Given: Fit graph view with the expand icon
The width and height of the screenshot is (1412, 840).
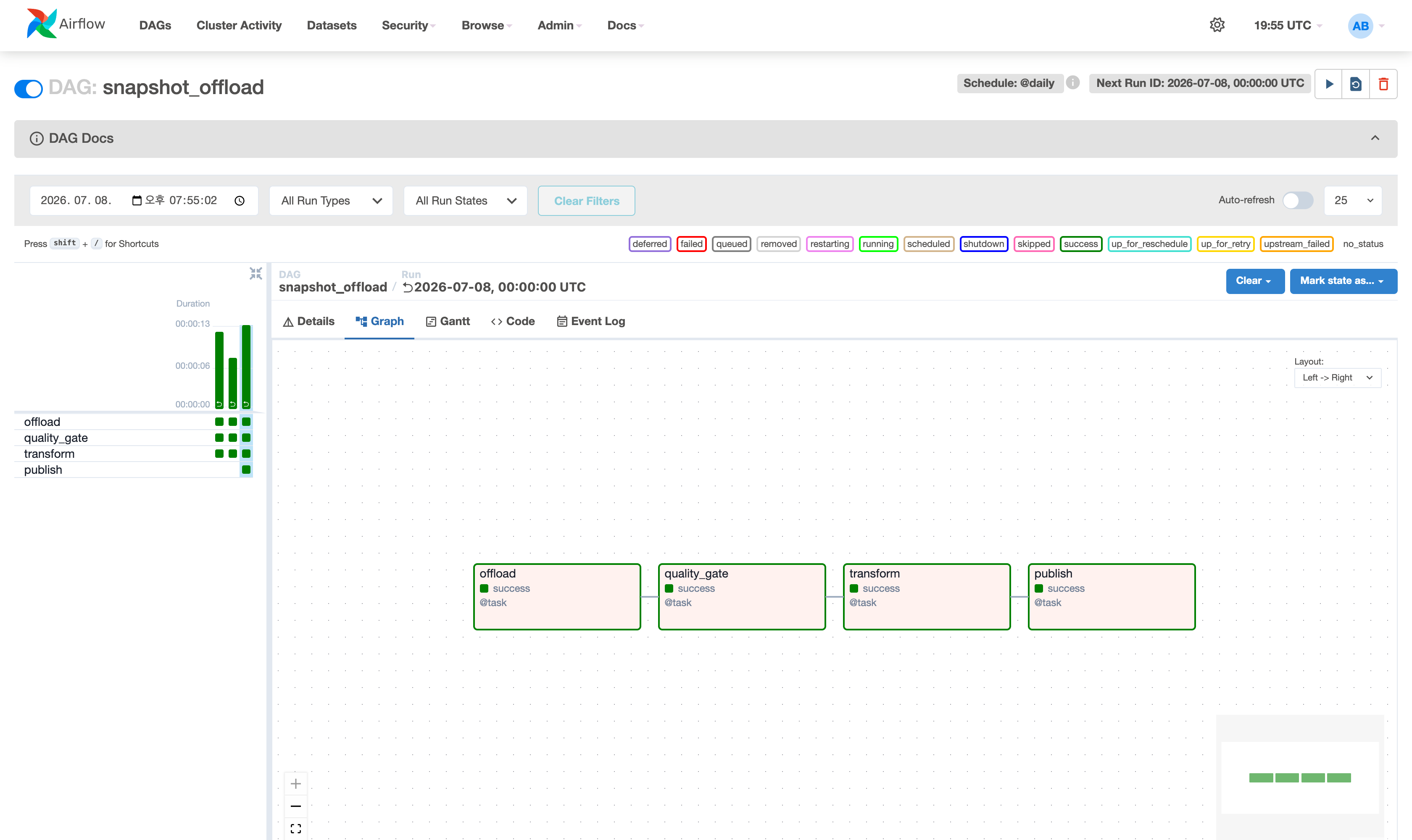Looking at the screenshot, I should (x=296, y=829).
